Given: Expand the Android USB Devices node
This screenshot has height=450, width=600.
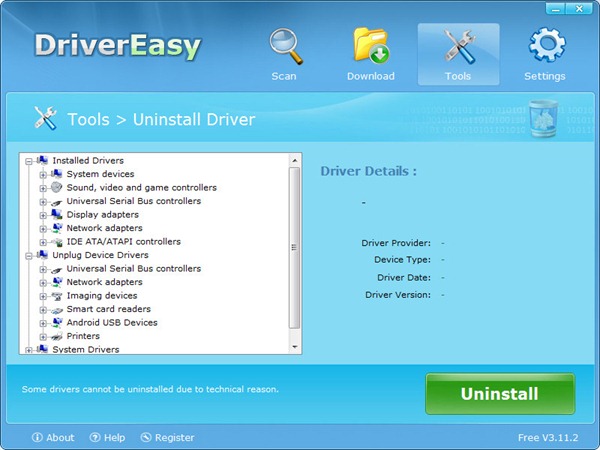Looking at the screenshot, I should click(43, 323).
